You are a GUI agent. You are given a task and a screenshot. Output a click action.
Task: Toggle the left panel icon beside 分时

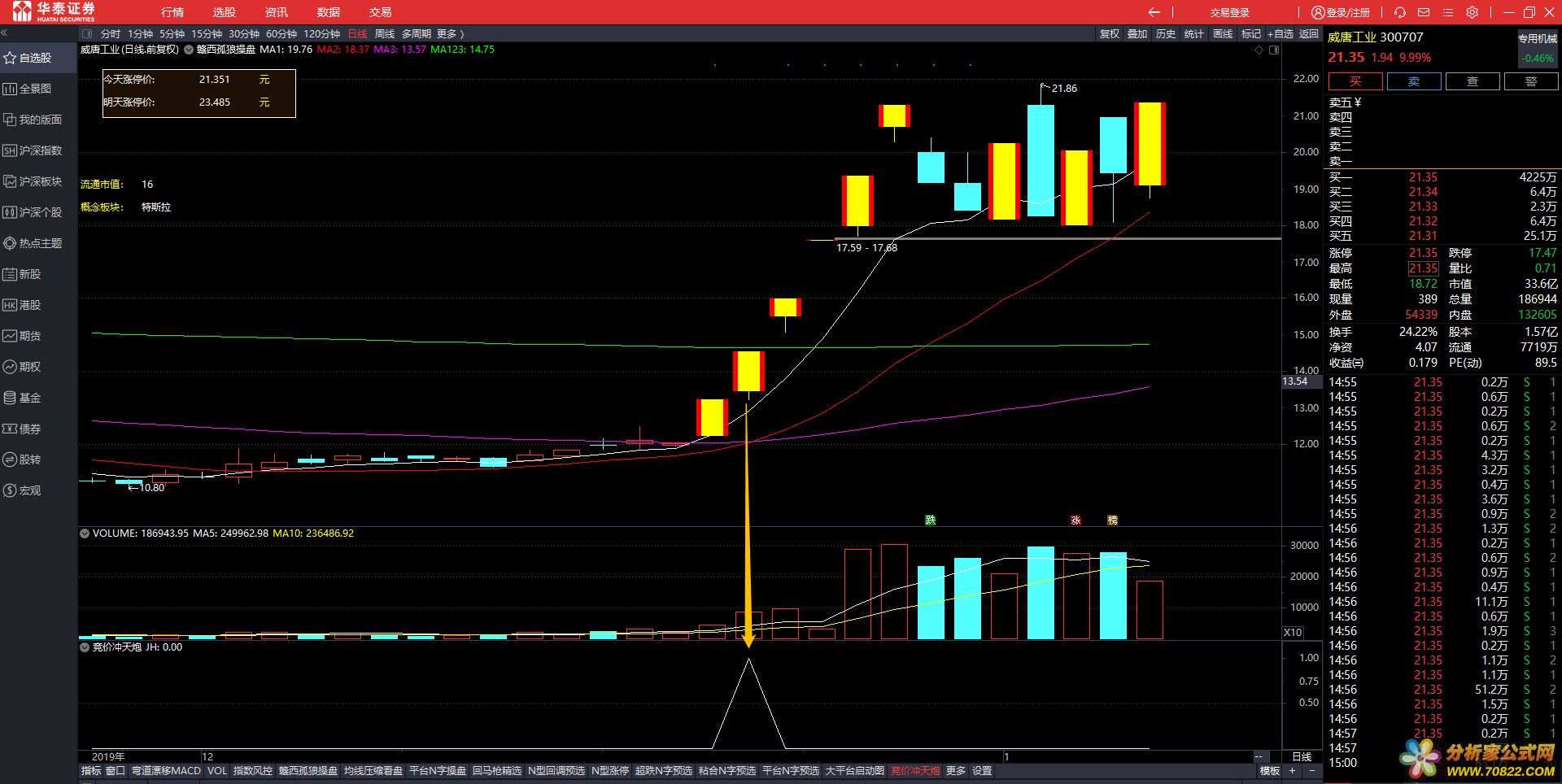[88, 34]
